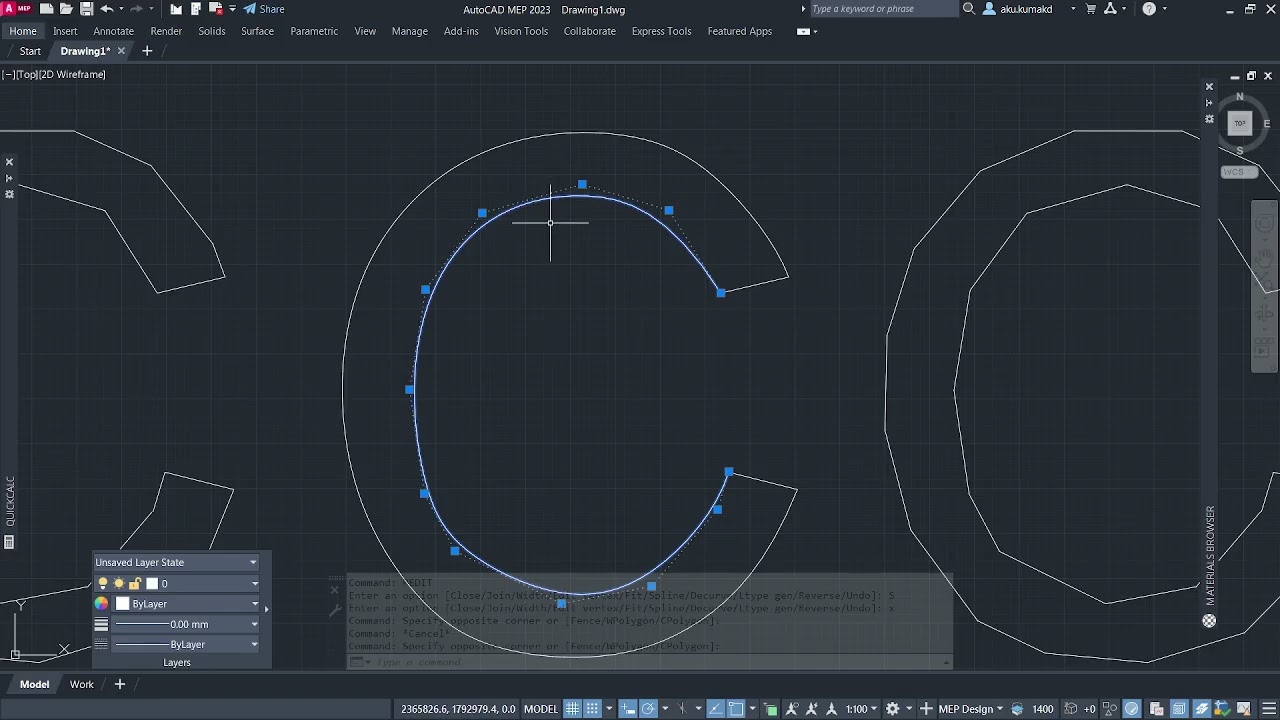Toggle layer 0 on/off lightbulb

[103, 583]
